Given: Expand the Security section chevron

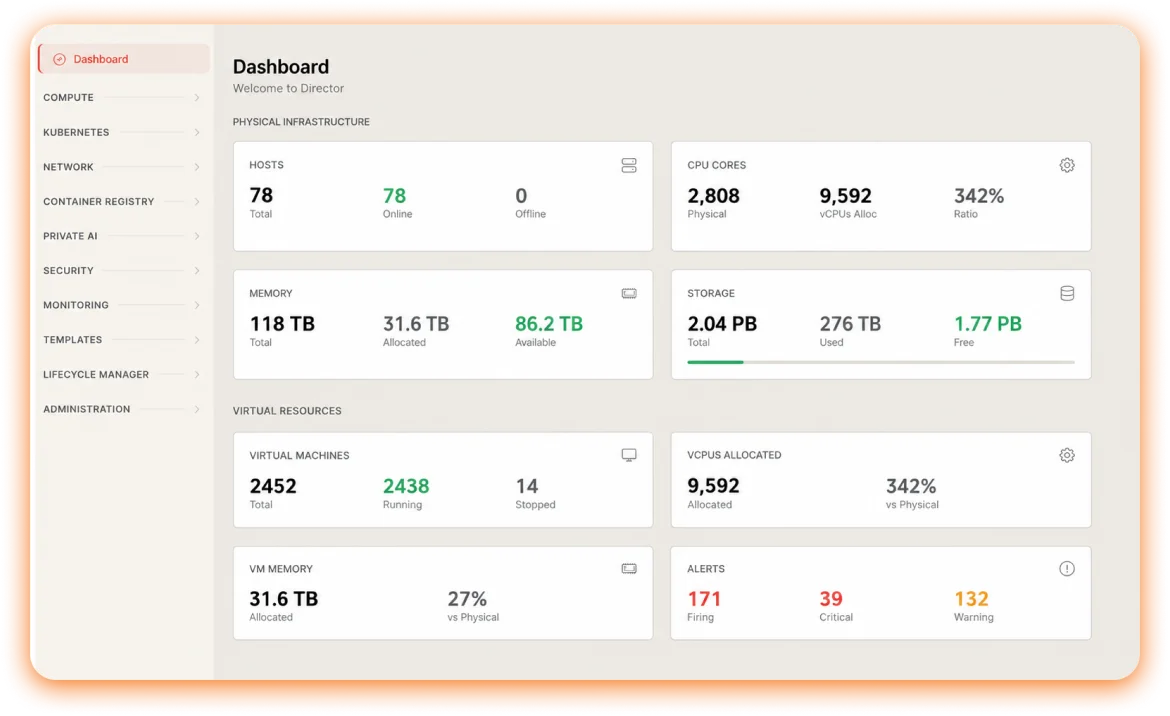Looking at the screenshot, I should pos(197,271).
